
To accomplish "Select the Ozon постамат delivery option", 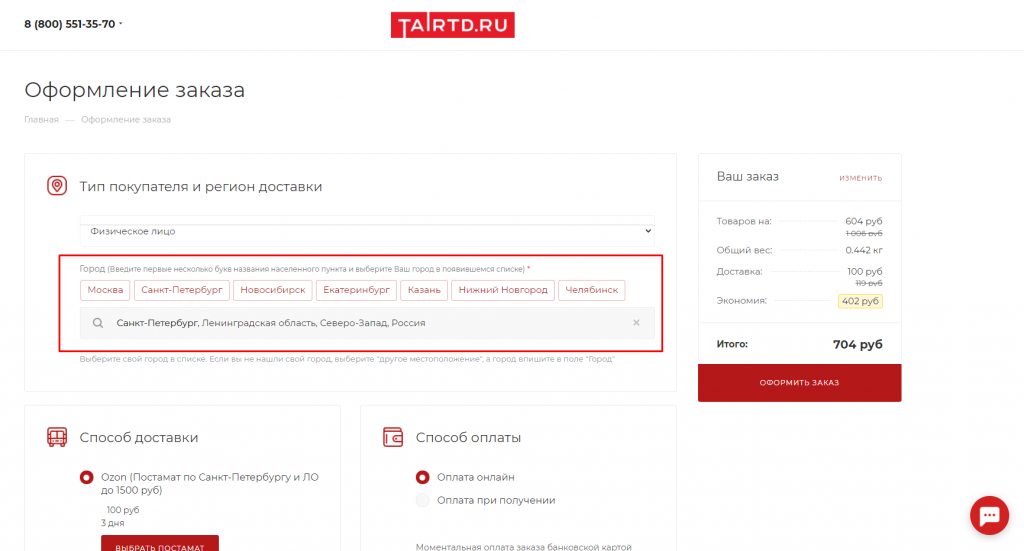I will tap(87, 477).
